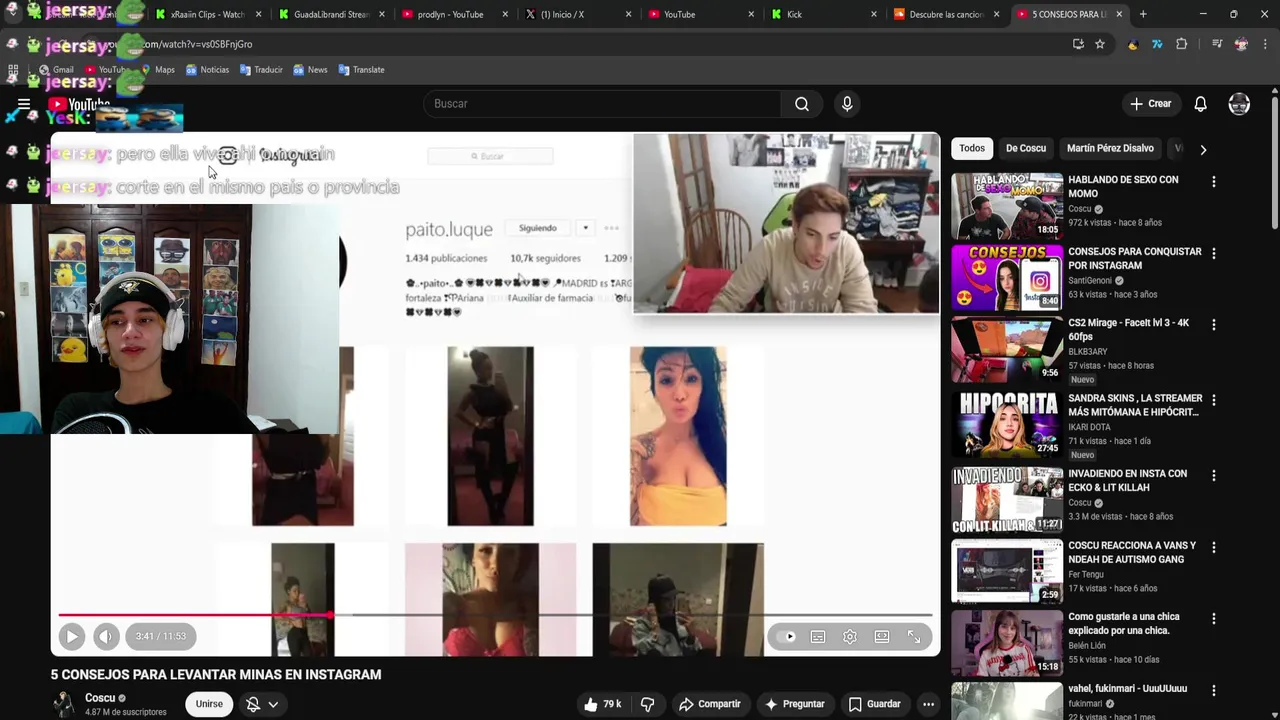The image size is (1280, 720).
Task: Like the video with 79 k thumbs up
Action: point(602,704)
